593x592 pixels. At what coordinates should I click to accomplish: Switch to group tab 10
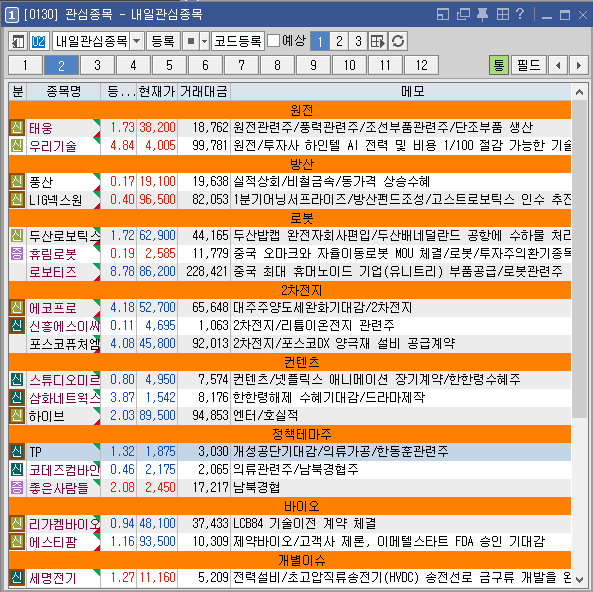pos(349,65)
